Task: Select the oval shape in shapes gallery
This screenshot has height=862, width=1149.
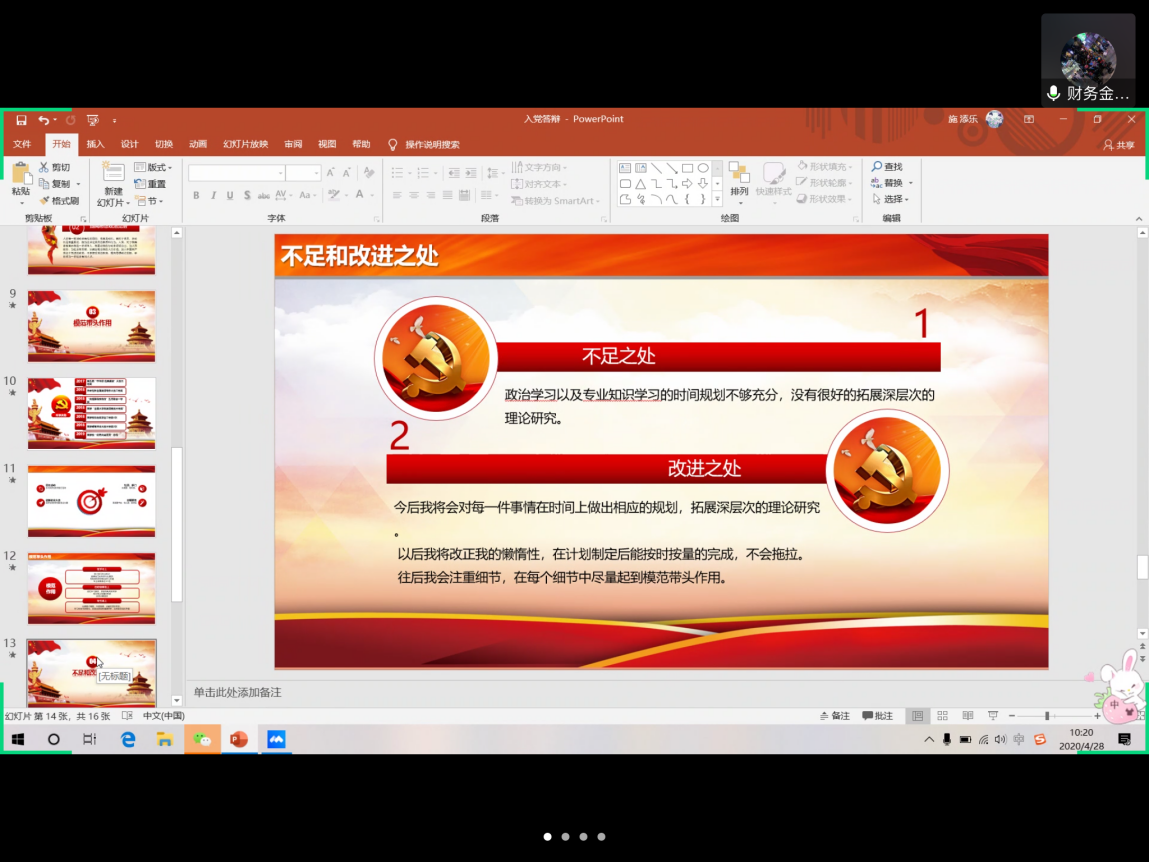Action: [703, 168]
